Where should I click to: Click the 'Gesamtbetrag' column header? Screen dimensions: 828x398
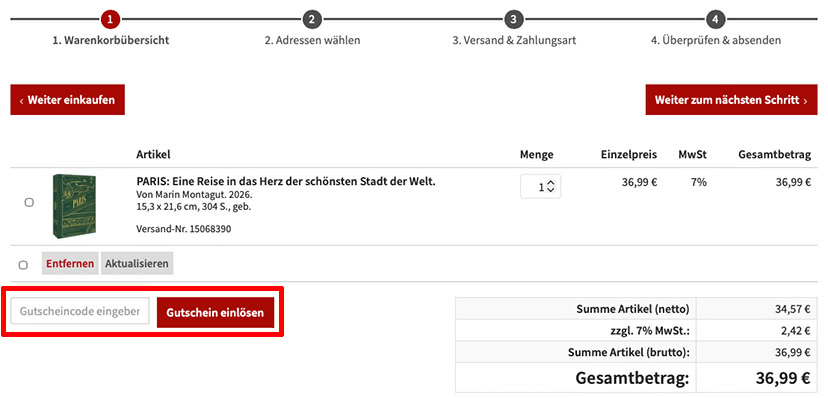(774, 155)
